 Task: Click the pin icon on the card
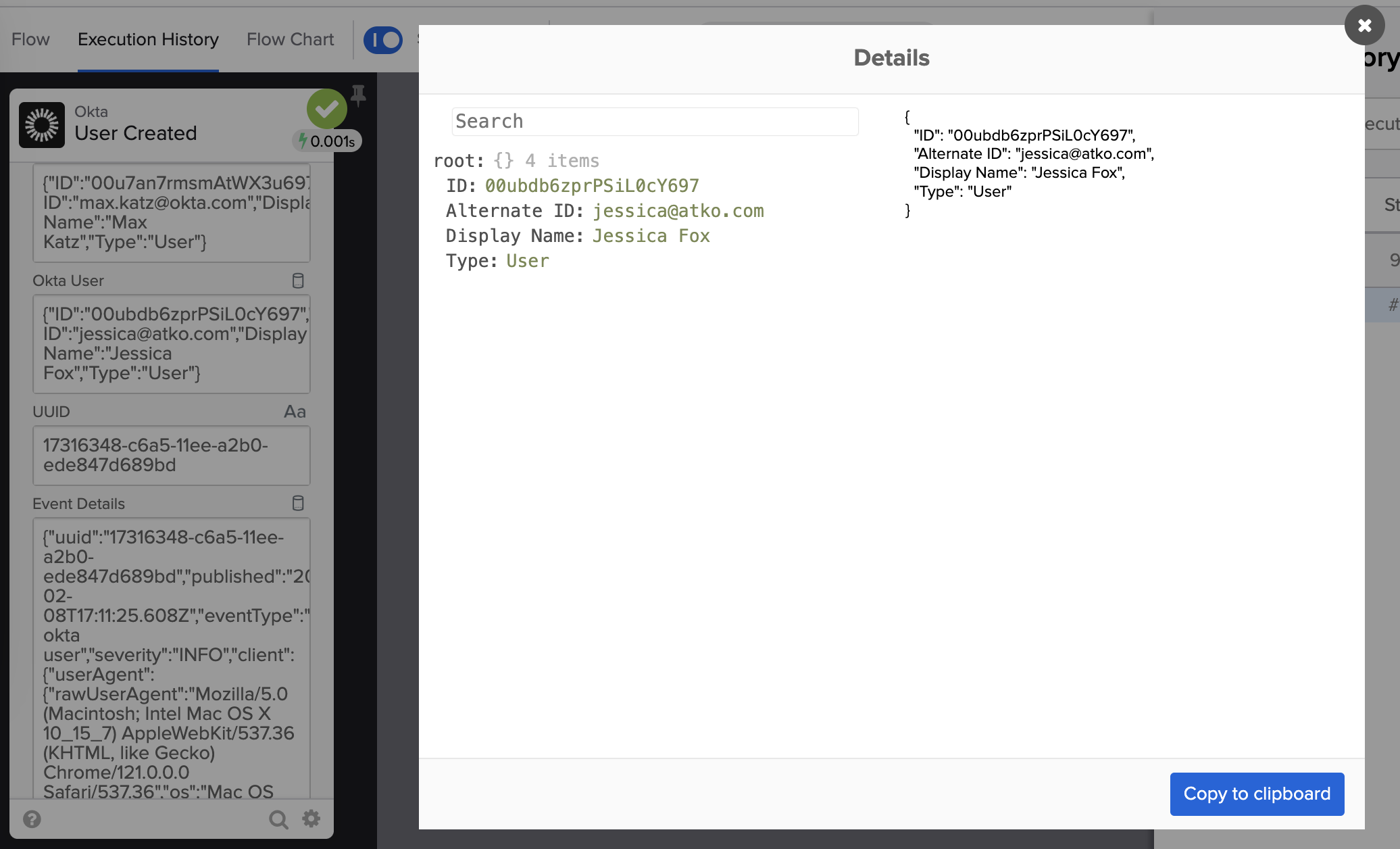pos(358,96)
